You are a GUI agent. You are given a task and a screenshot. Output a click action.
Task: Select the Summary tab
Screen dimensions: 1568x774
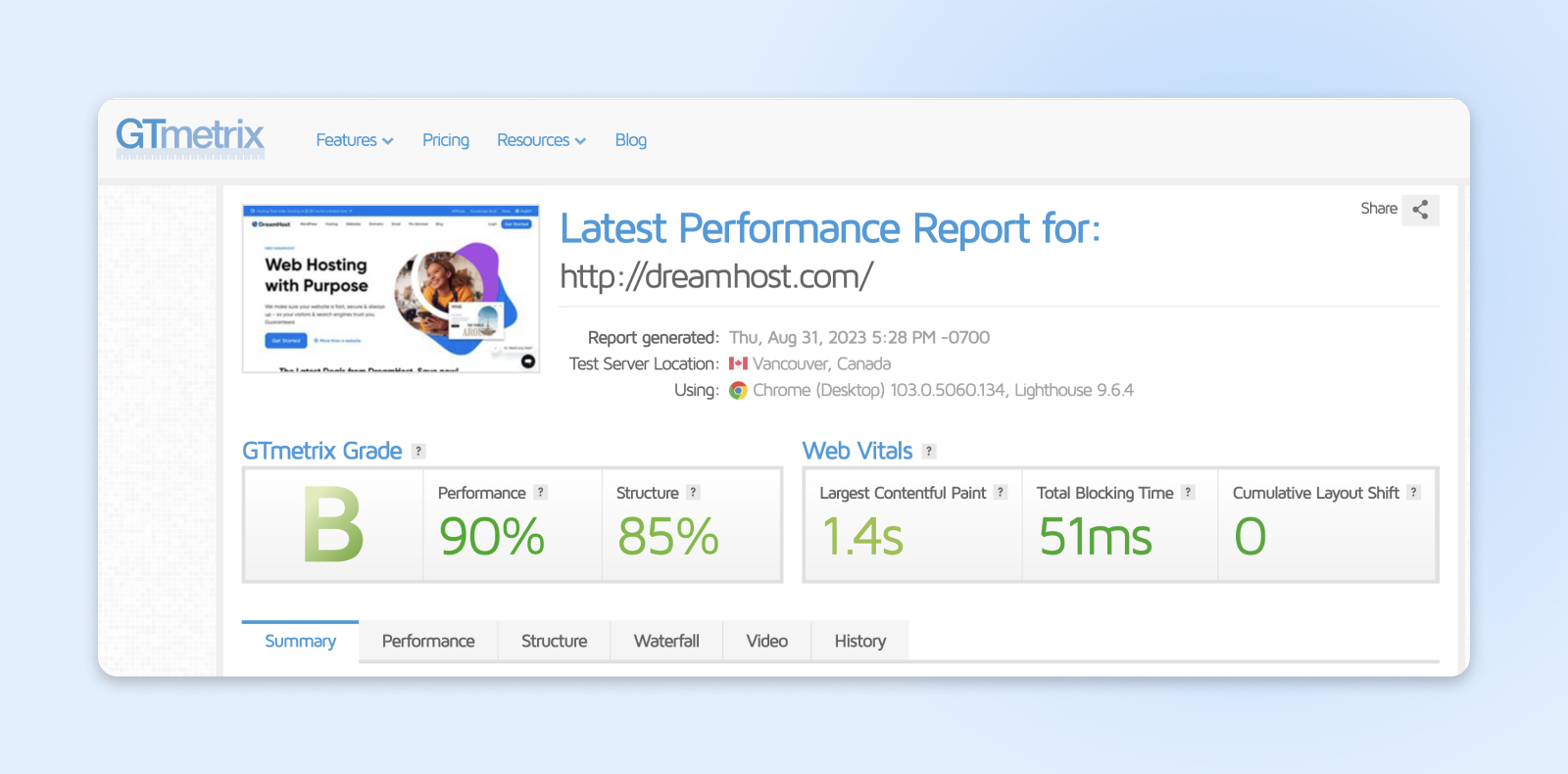pos(300,641)
